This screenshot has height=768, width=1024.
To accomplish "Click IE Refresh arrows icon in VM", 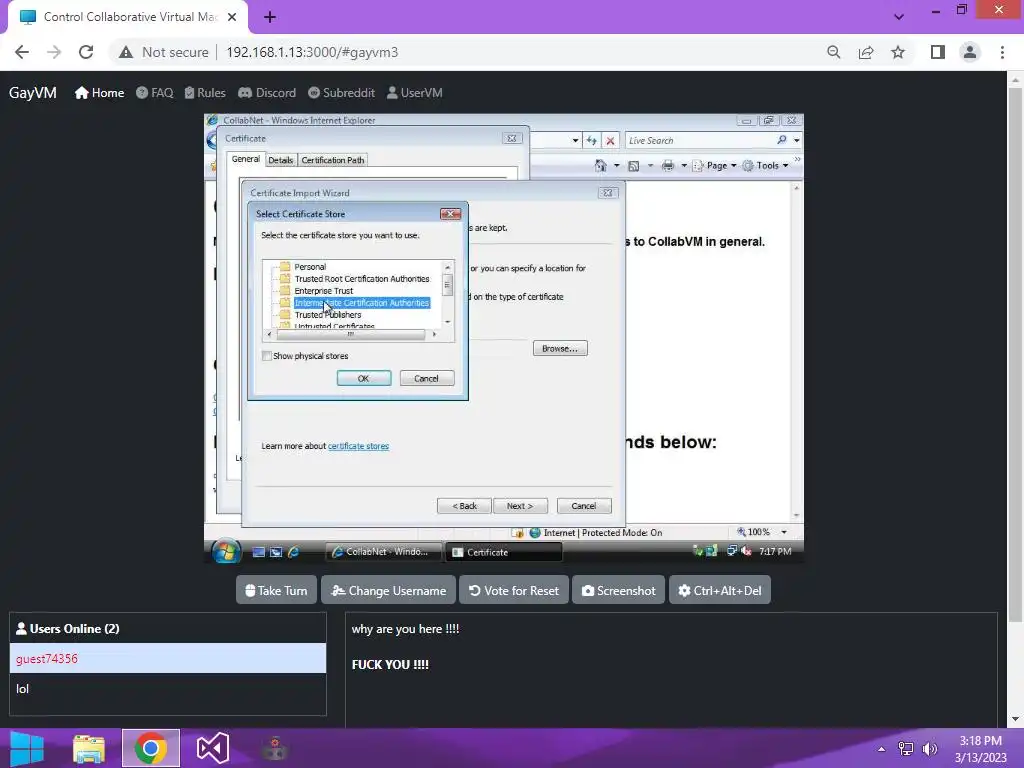I will click(591, 140).
